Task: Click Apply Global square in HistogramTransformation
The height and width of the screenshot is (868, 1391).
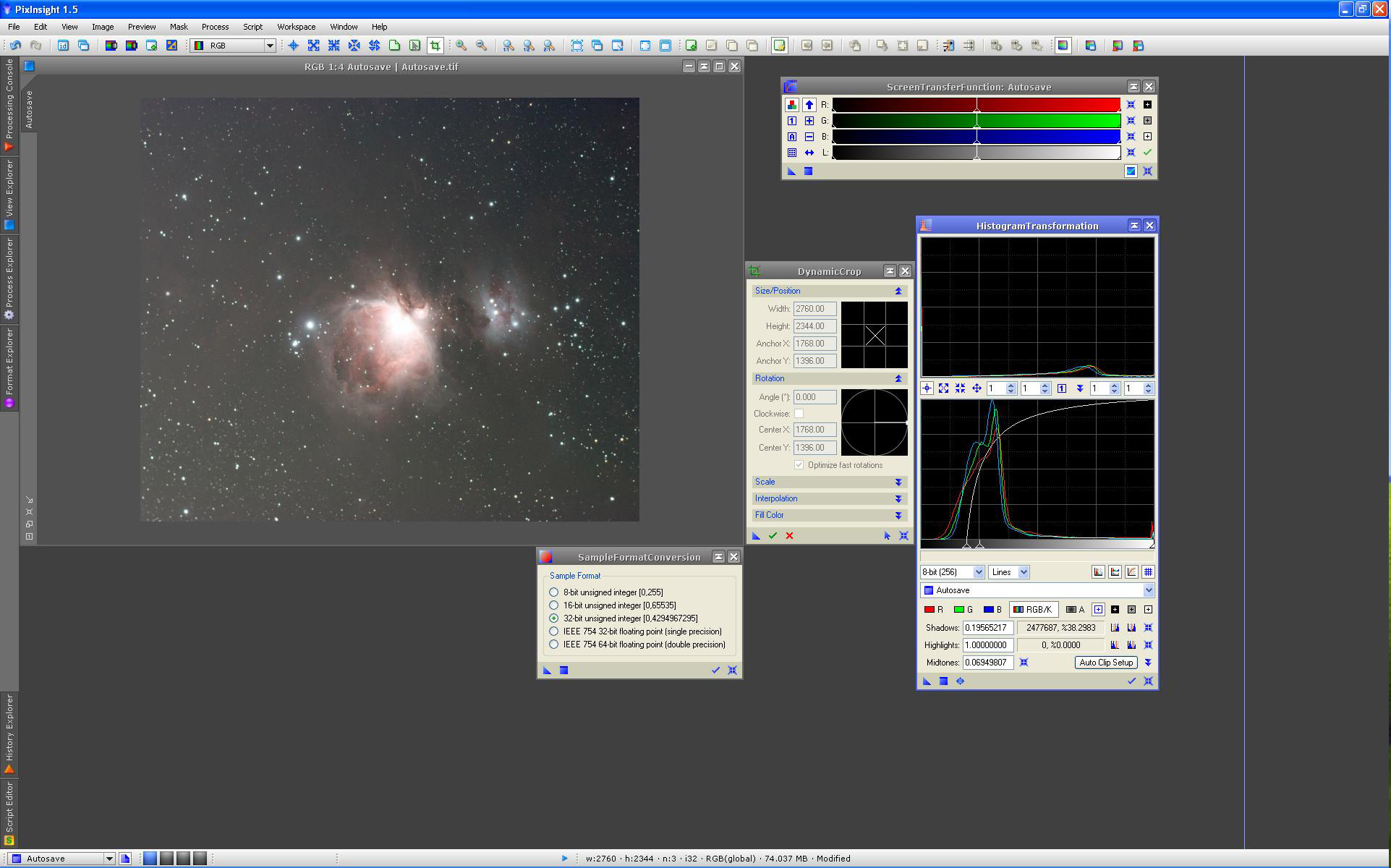Action: tap(943, 681)
